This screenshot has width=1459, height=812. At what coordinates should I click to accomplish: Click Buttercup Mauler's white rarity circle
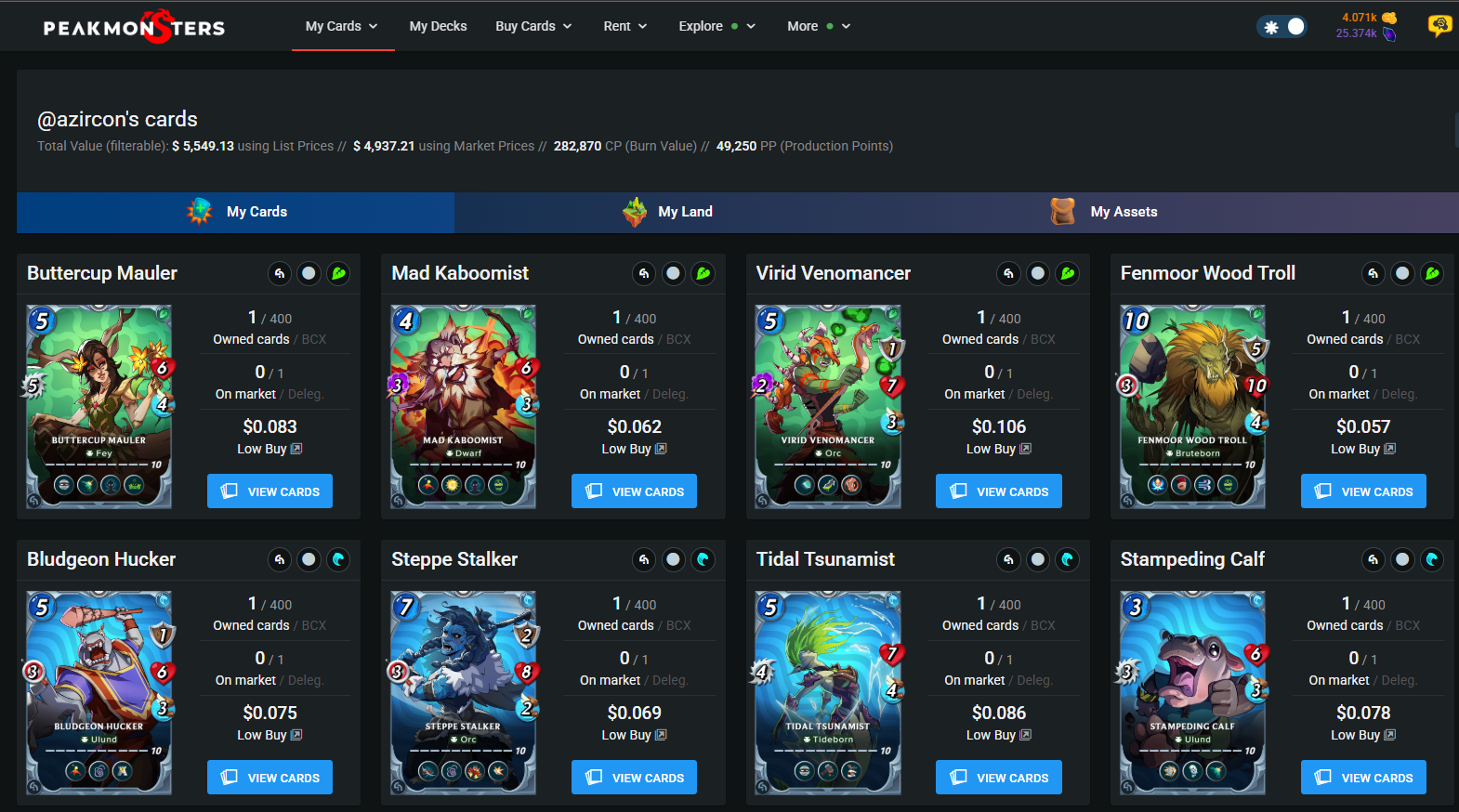[x=309, y=273]
